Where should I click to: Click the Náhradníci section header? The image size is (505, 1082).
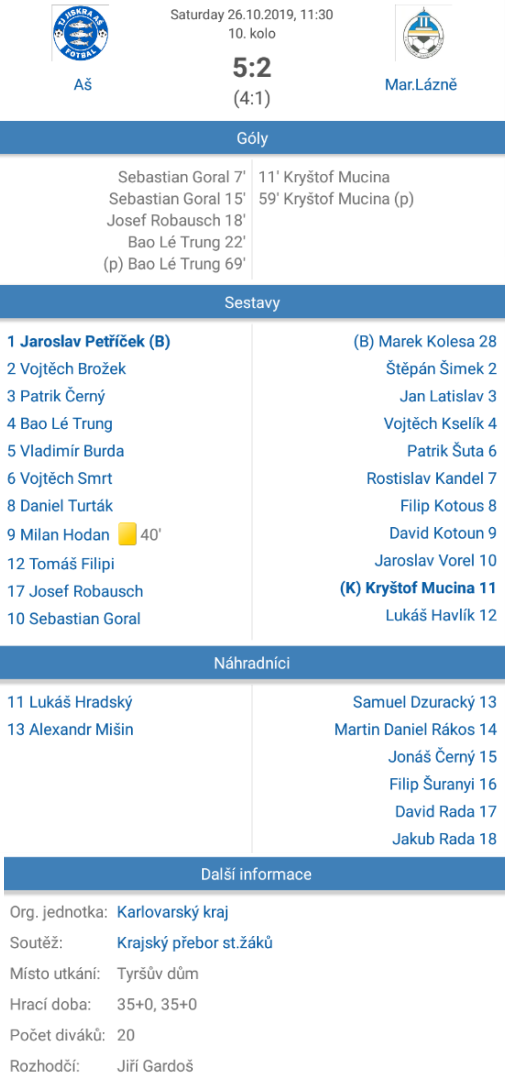click(x=252, y=663)
